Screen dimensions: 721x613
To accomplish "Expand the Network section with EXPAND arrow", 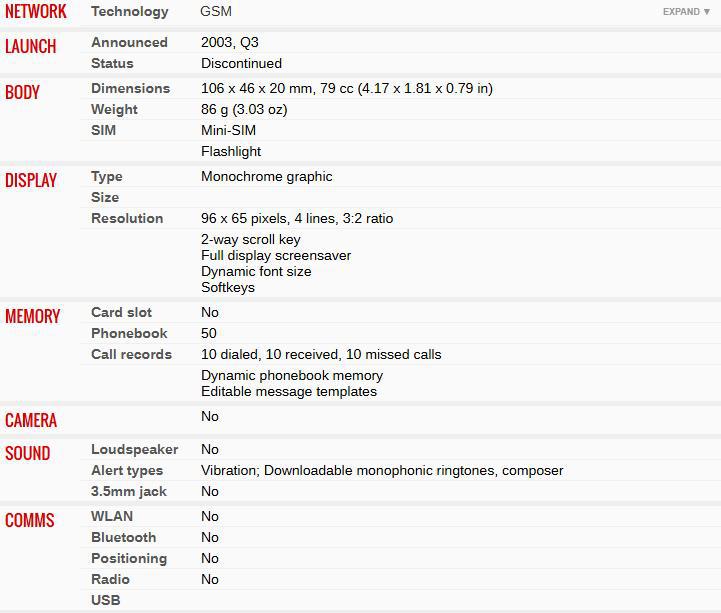I will (x=686, y=12).
